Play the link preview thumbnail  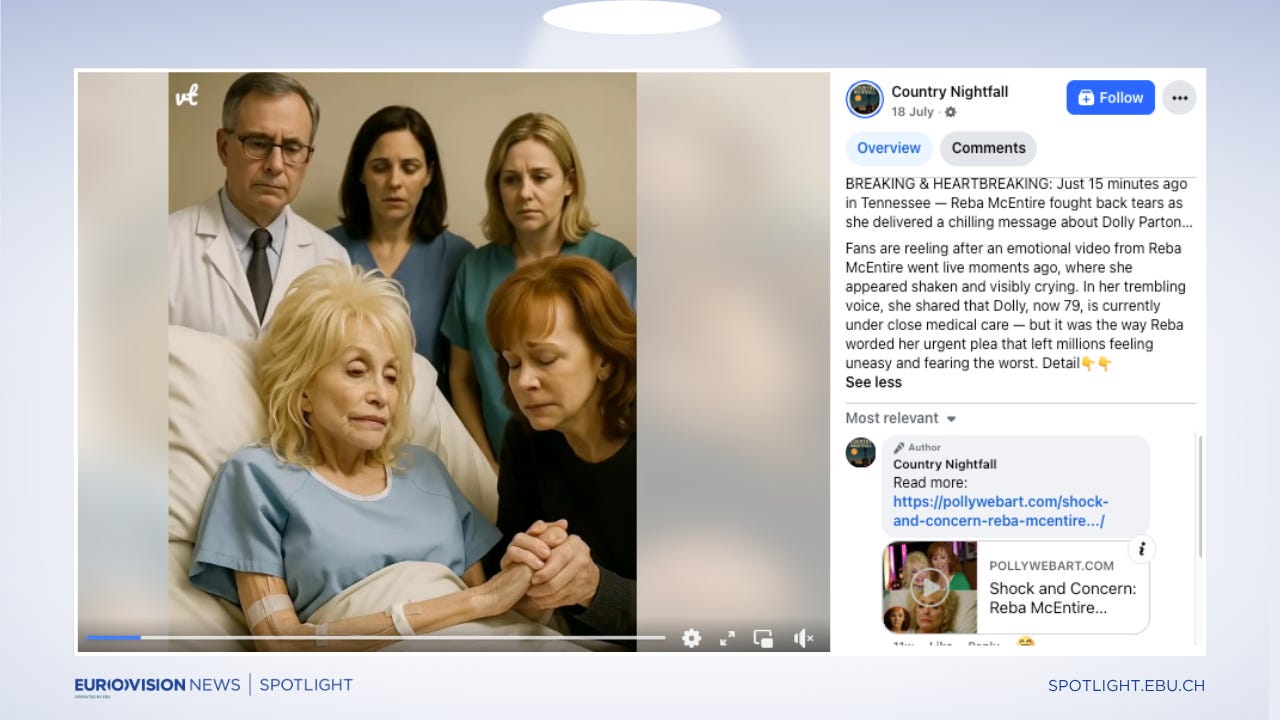(x=929, y=587)
